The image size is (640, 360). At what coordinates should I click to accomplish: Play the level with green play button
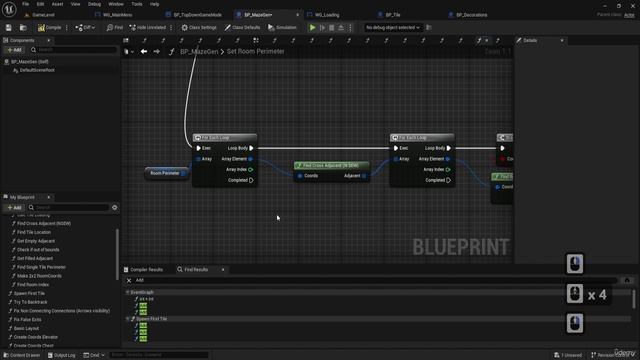(x=312, y=27)
